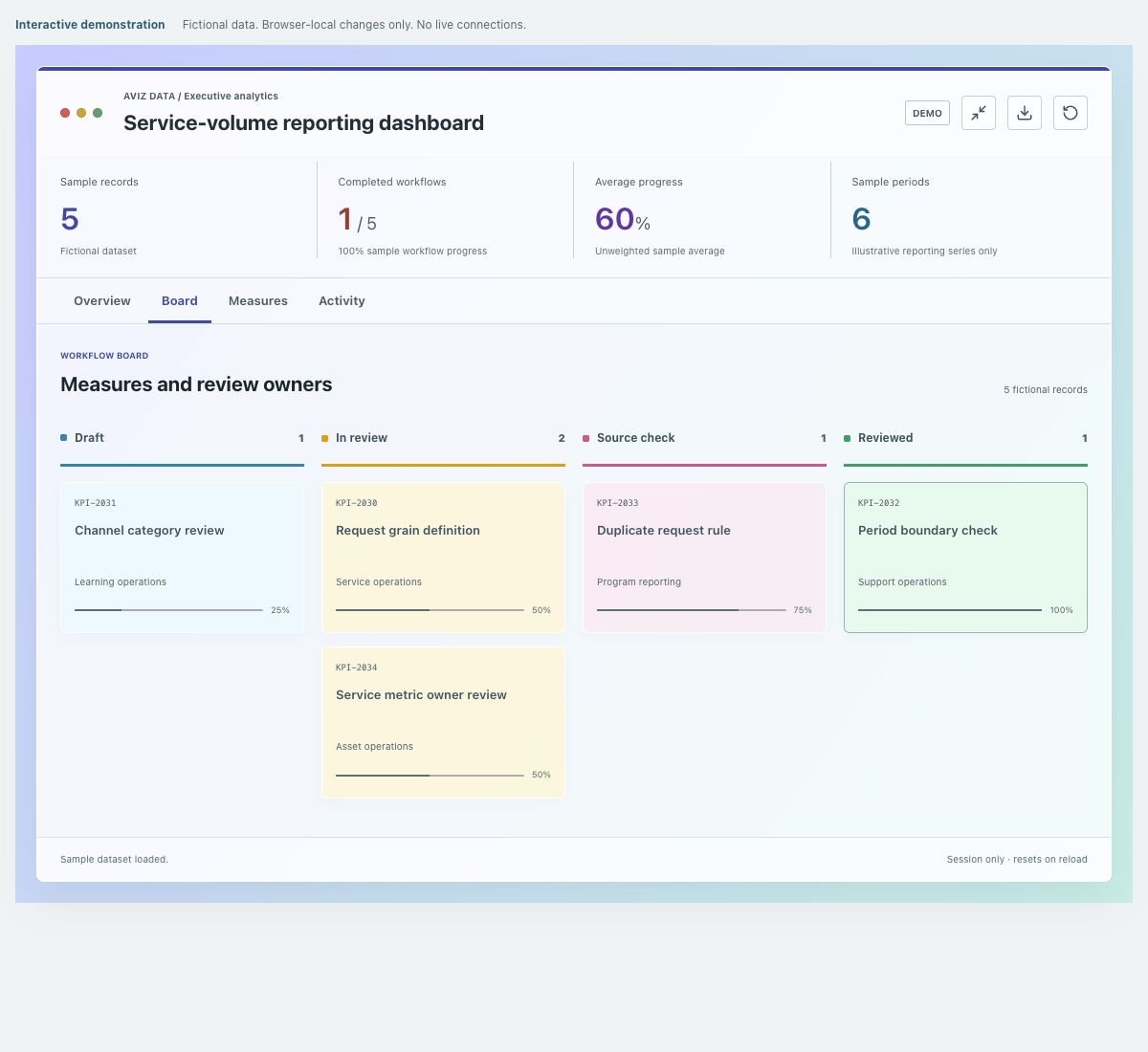Click the reset/refresh icon button
This screenshot has width=1148, height=1052.
pyautogui.click(x=1071, y=113)
